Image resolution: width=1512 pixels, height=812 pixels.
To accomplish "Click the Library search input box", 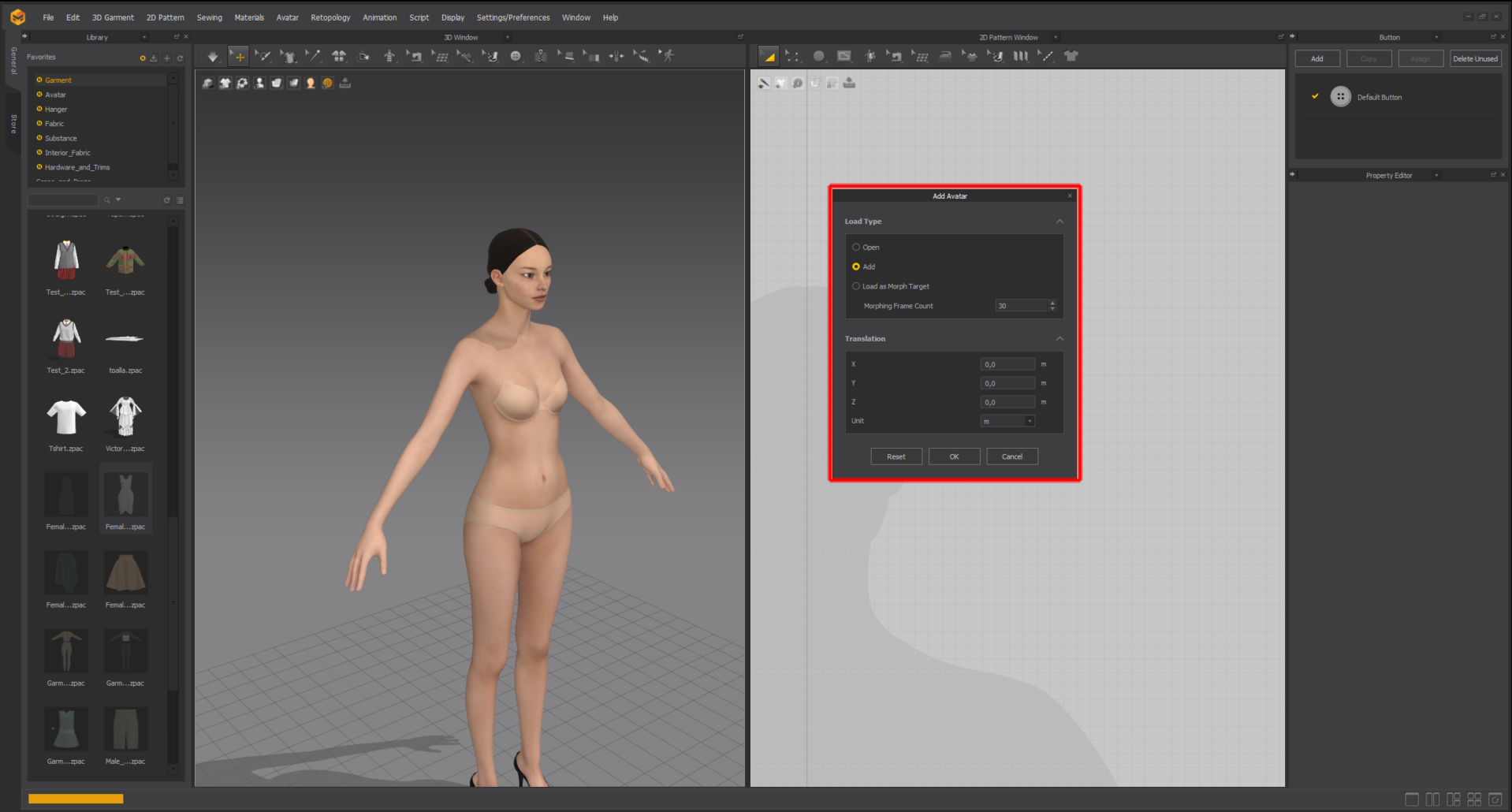I will [x=63, y=200].
